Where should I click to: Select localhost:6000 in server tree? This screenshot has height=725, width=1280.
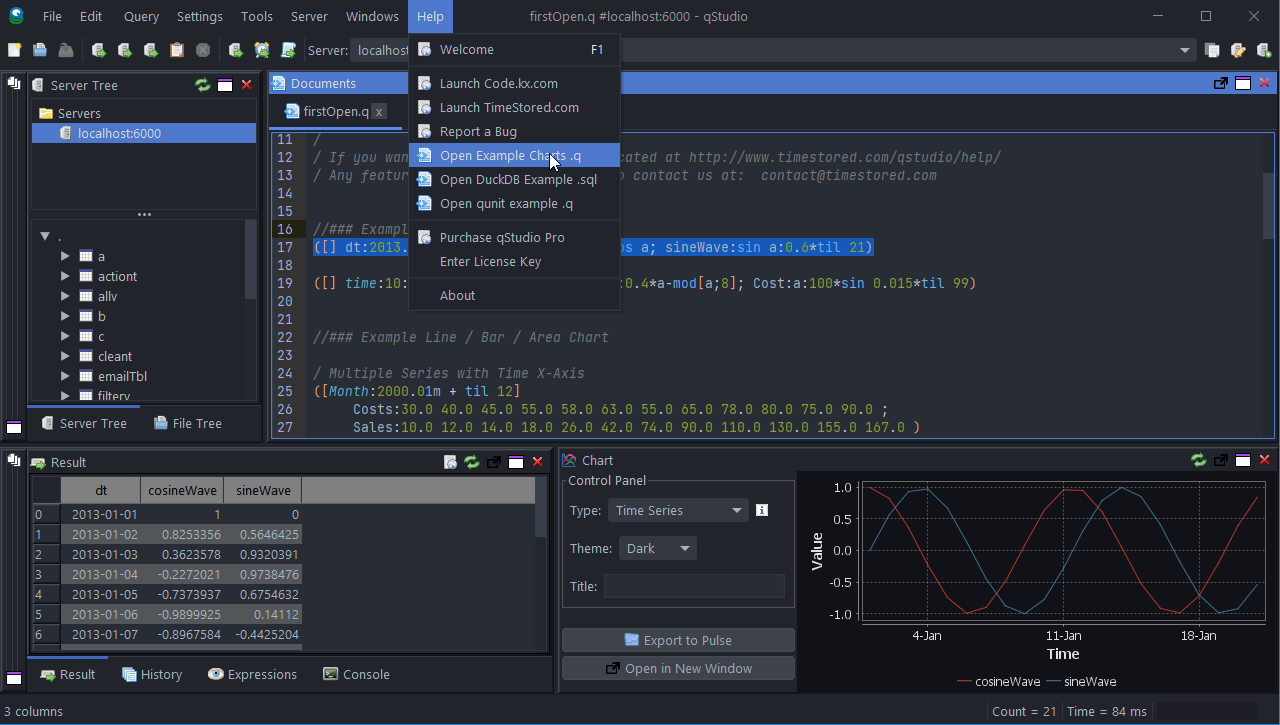pos(144,133)
